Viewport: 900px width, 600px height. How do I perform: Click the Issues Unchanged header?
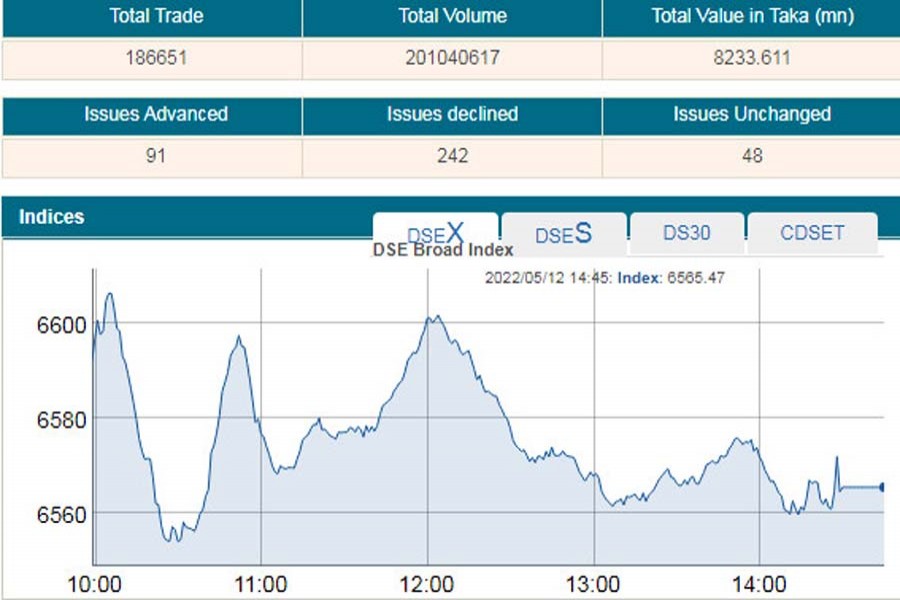click(751, 114)
